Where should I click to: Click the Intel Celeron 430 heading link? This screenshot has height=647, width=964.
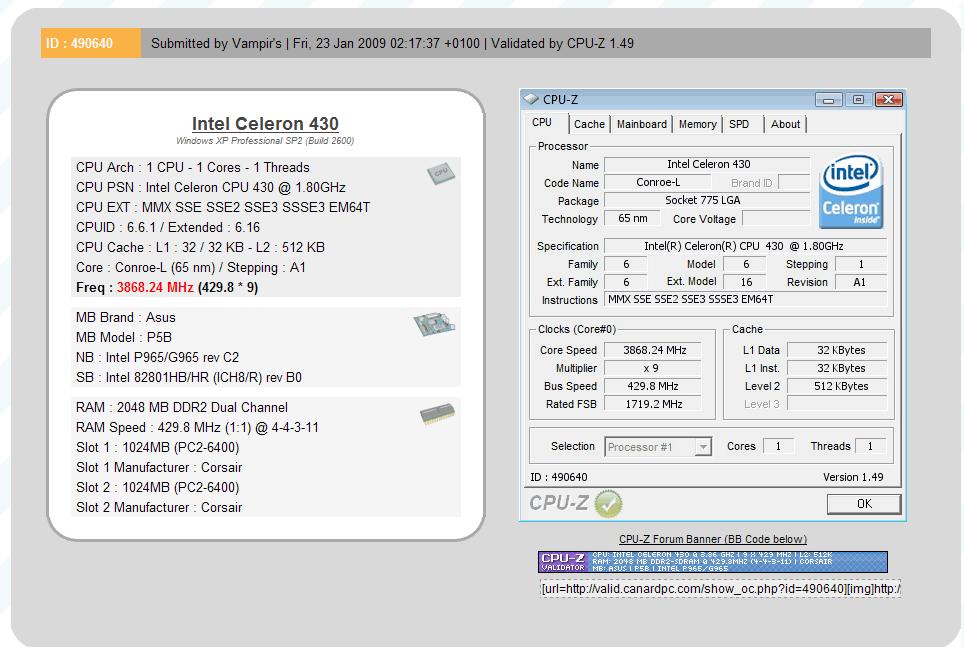265,124
